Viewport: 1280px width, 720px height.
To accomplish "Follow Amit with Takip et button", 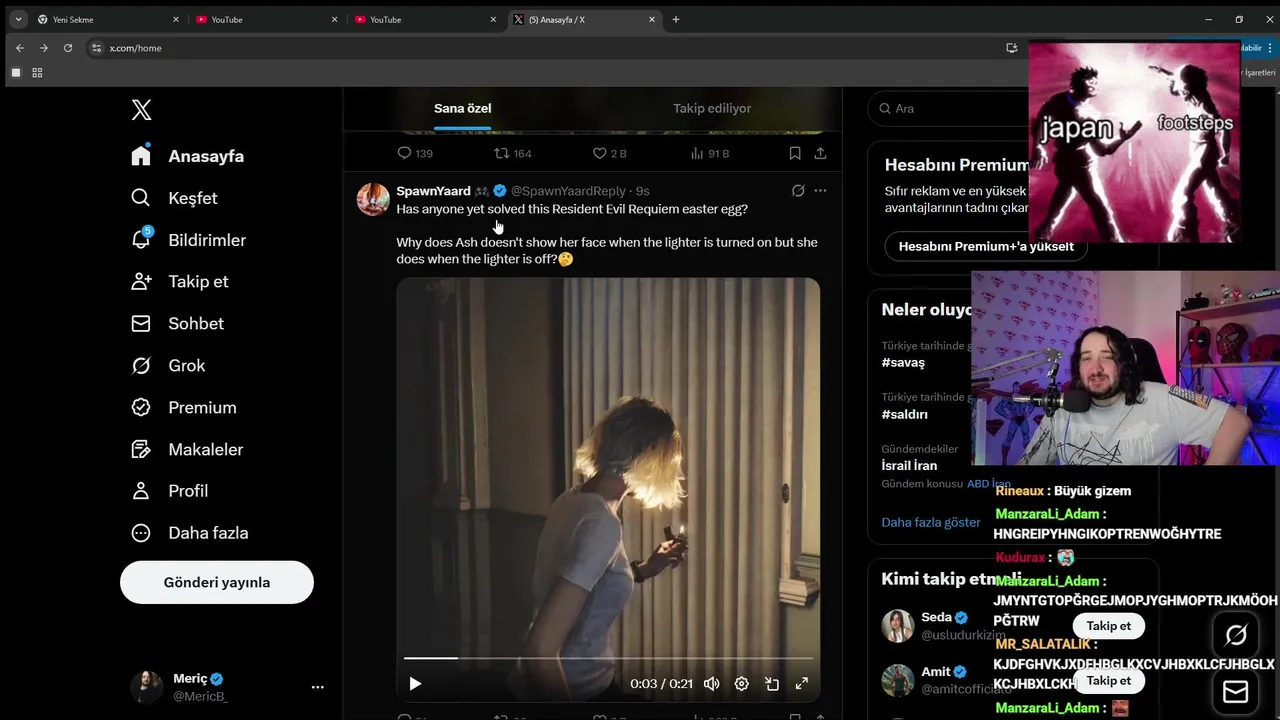I will [1109, 680].
